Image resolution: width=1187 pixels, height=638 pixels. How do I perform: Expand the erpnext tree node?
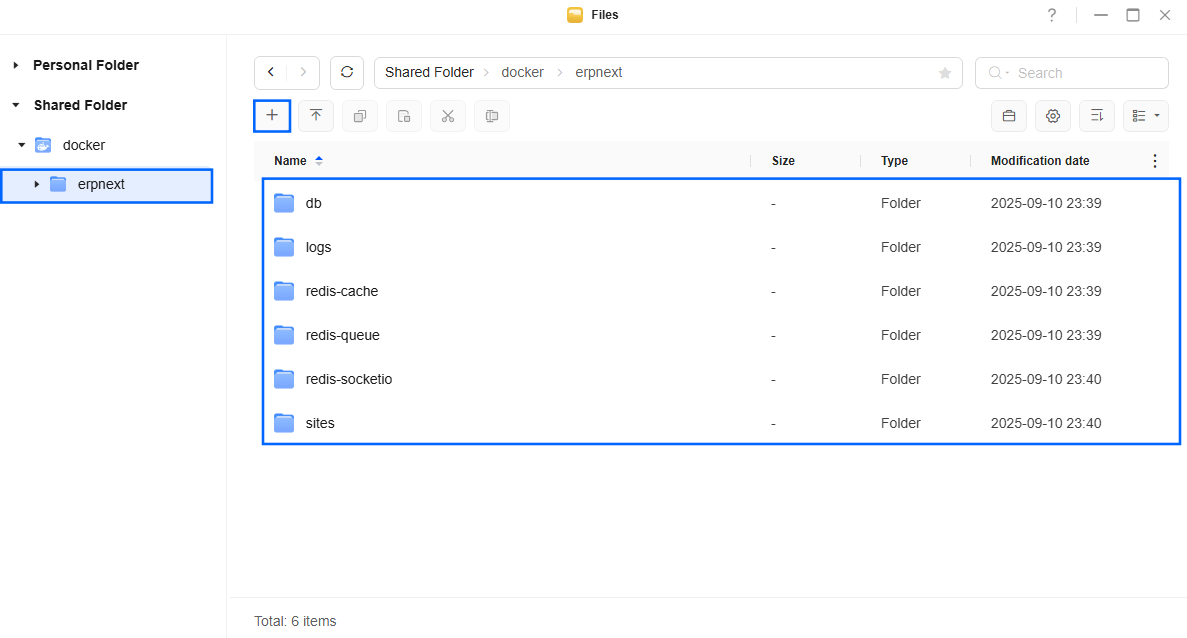[36, 184]
